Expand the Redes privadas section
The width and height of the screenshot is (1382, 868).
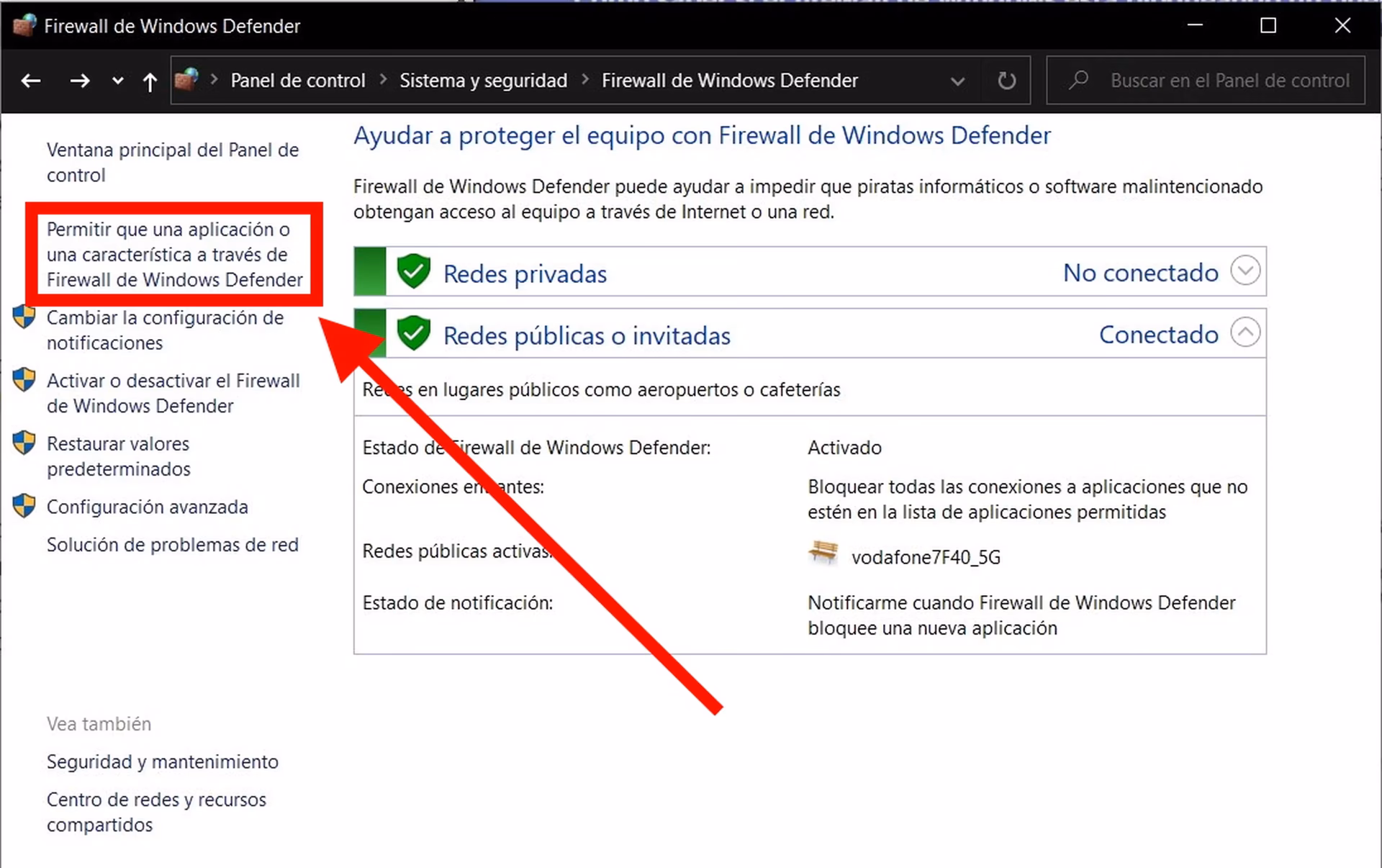[1245, 271]
